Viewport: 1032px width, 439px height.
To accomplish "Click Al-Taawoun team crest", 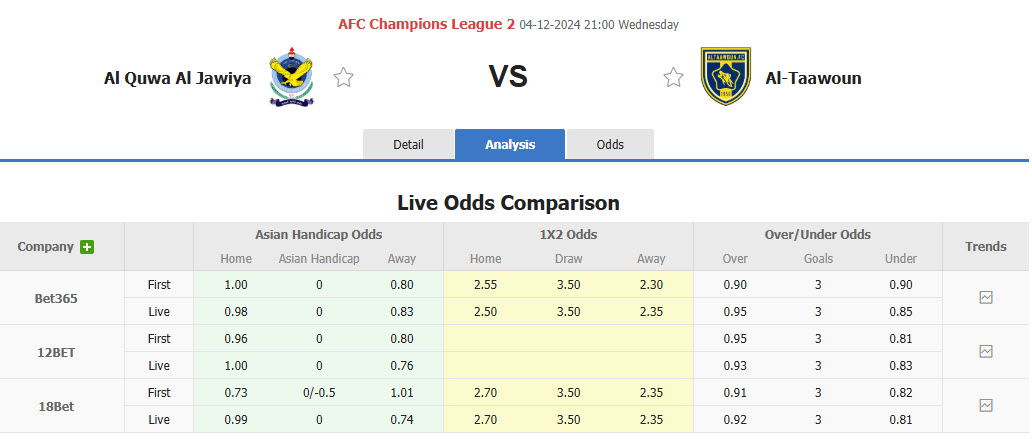I will coord(726,77).
